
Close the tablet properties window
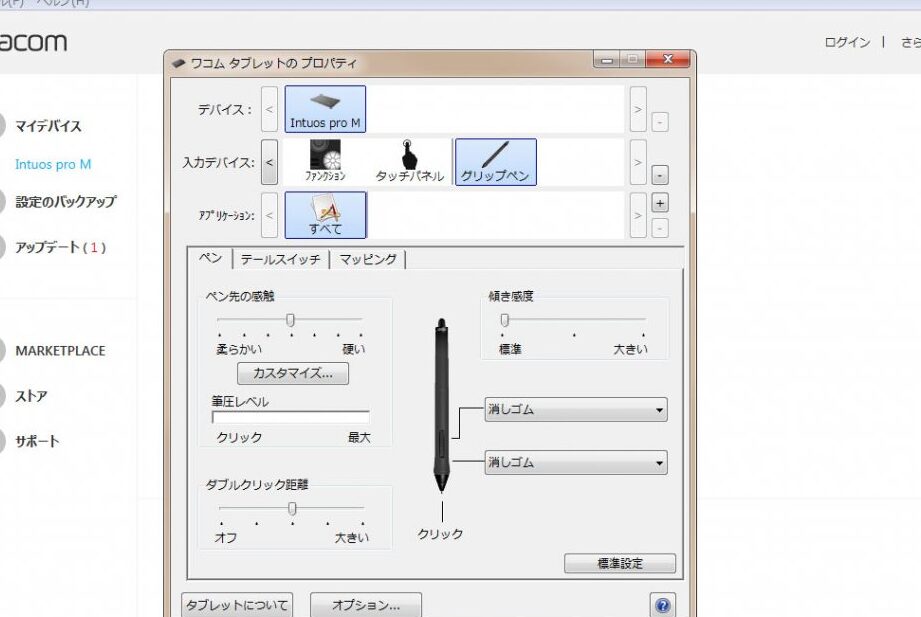tap(667, 59)
